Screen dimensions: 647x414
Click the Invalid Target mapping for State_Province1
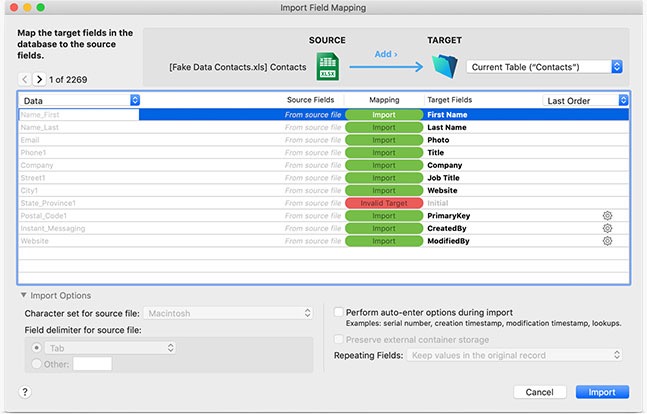[x=384, y=203]
